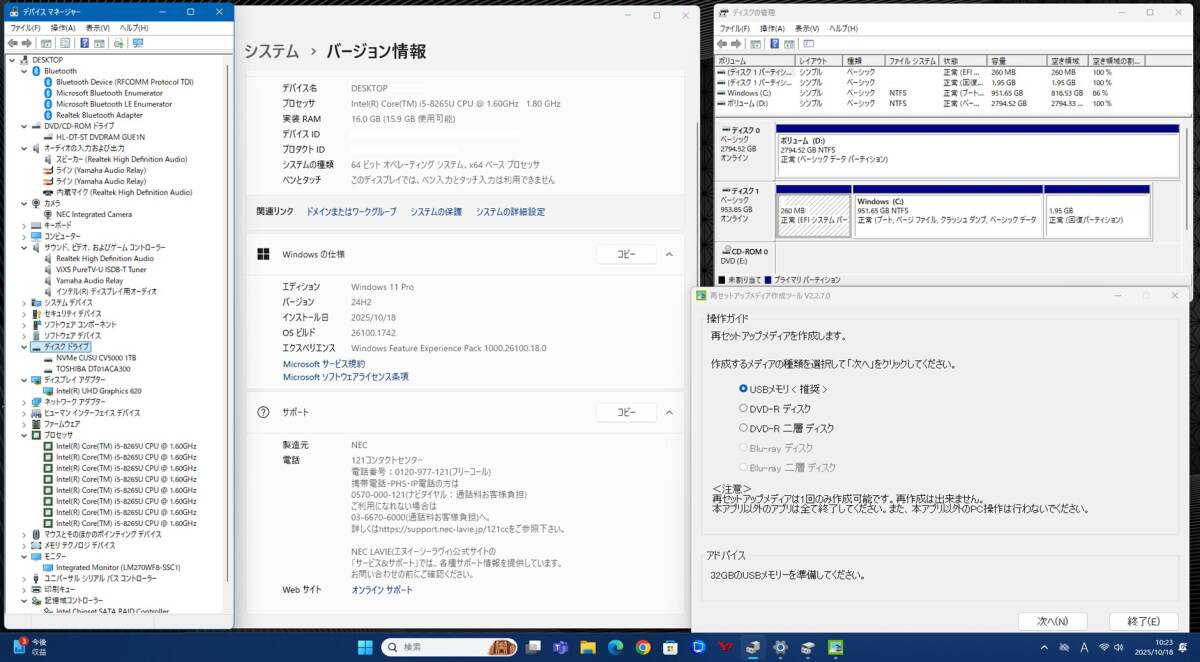Open Microsoft Edge from the taskbar

coord(615,647)
